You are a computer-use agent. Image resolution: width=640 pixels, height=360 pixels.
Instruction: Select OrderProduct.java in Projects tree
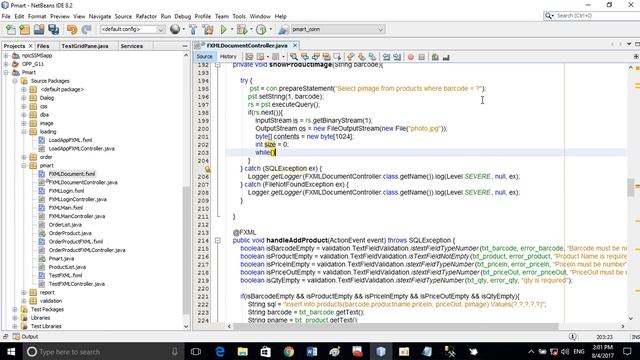tap(70, 233)
